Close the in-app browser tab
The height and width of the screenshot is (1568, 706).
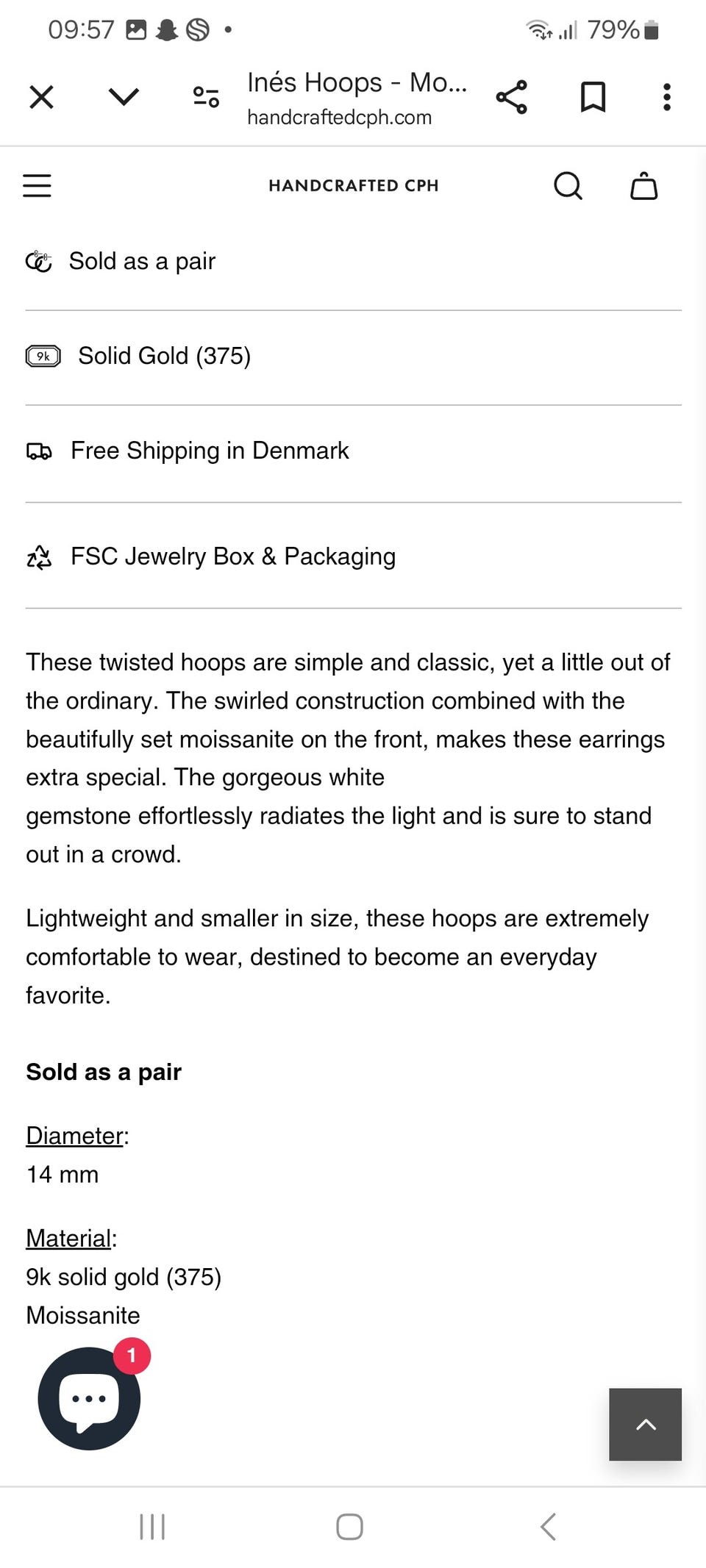[42, 97]
